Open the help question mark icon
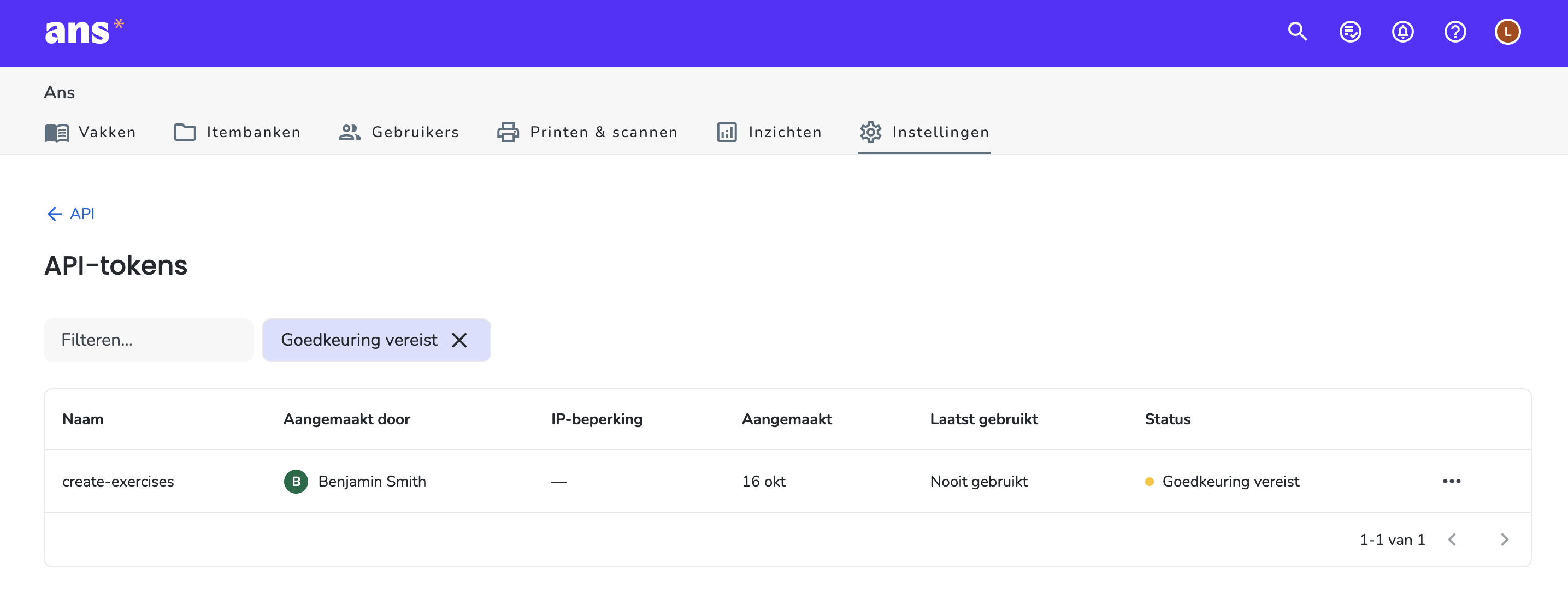1568x593 pixels. [1455, 32]
